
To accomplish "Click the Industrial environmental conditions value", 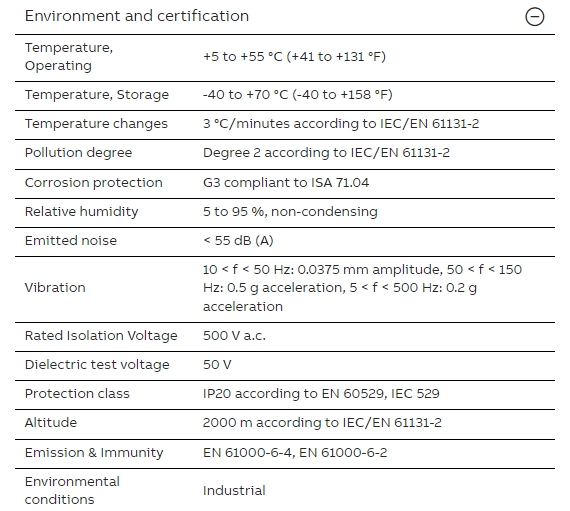I will click(x=234, y=491).
